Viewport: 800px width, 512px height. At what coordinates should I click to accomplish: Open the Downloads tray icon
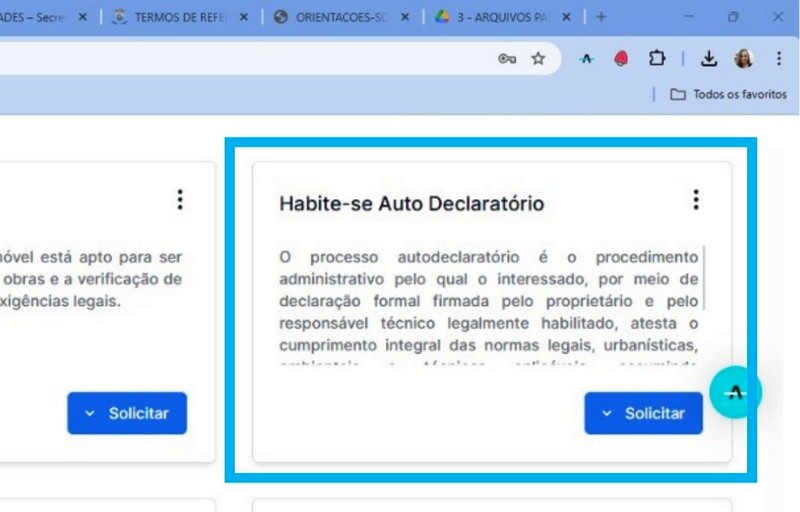[709, 59]
